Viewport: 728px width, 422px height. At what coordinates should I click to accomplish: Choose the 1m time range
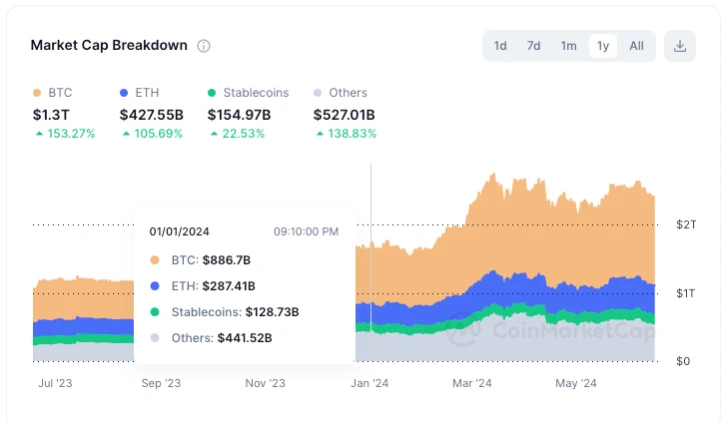(x=568, y=46)
